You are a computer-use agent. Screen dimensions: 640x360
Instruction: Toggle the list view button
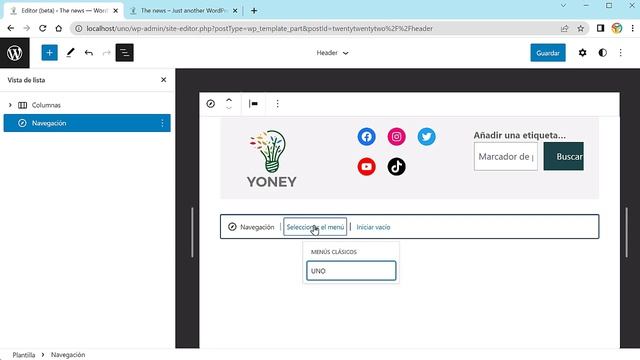pos(124,53)
